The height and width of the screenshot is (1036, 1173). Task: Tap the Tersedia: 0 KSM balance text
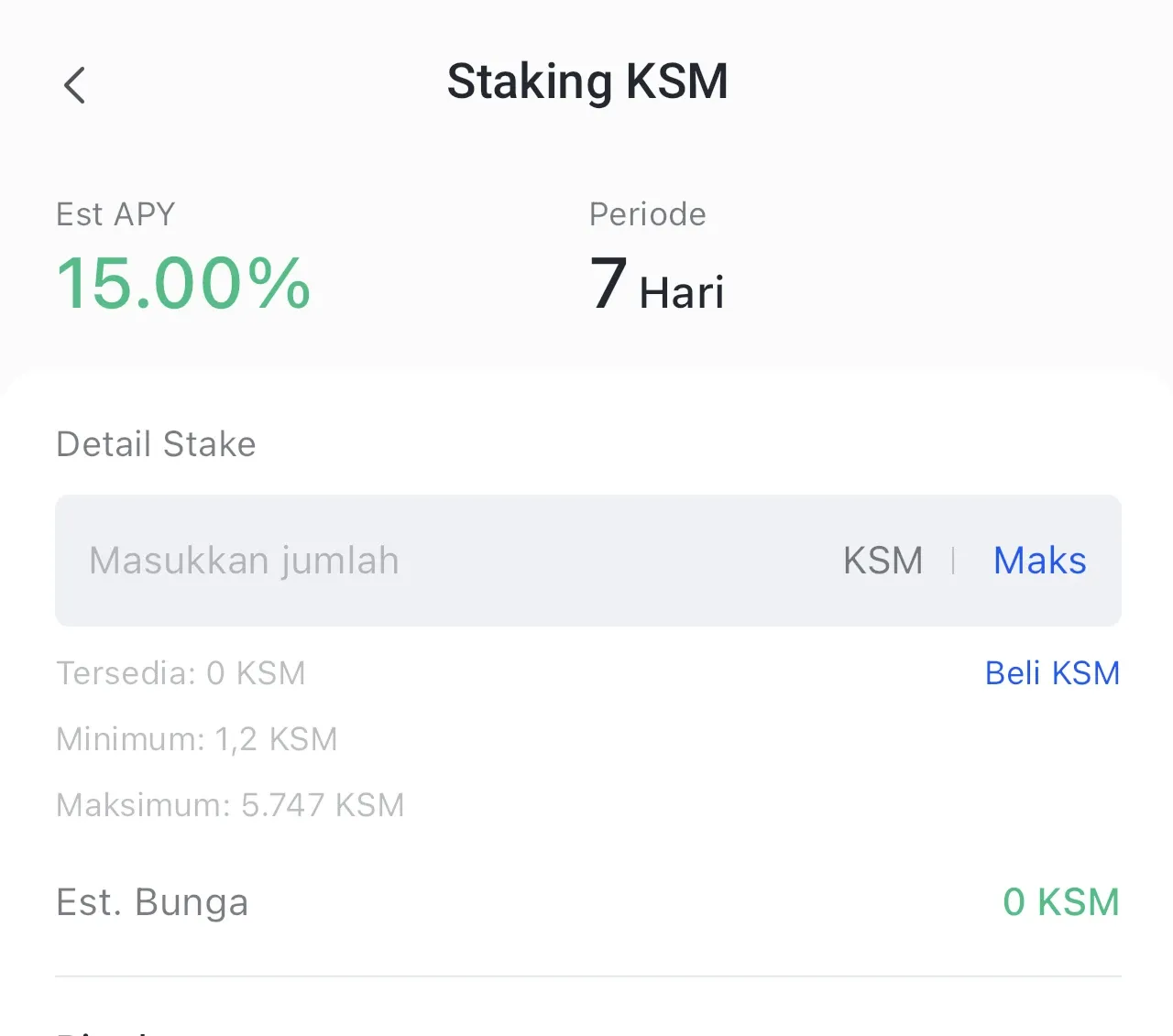(x=181, y=673)
